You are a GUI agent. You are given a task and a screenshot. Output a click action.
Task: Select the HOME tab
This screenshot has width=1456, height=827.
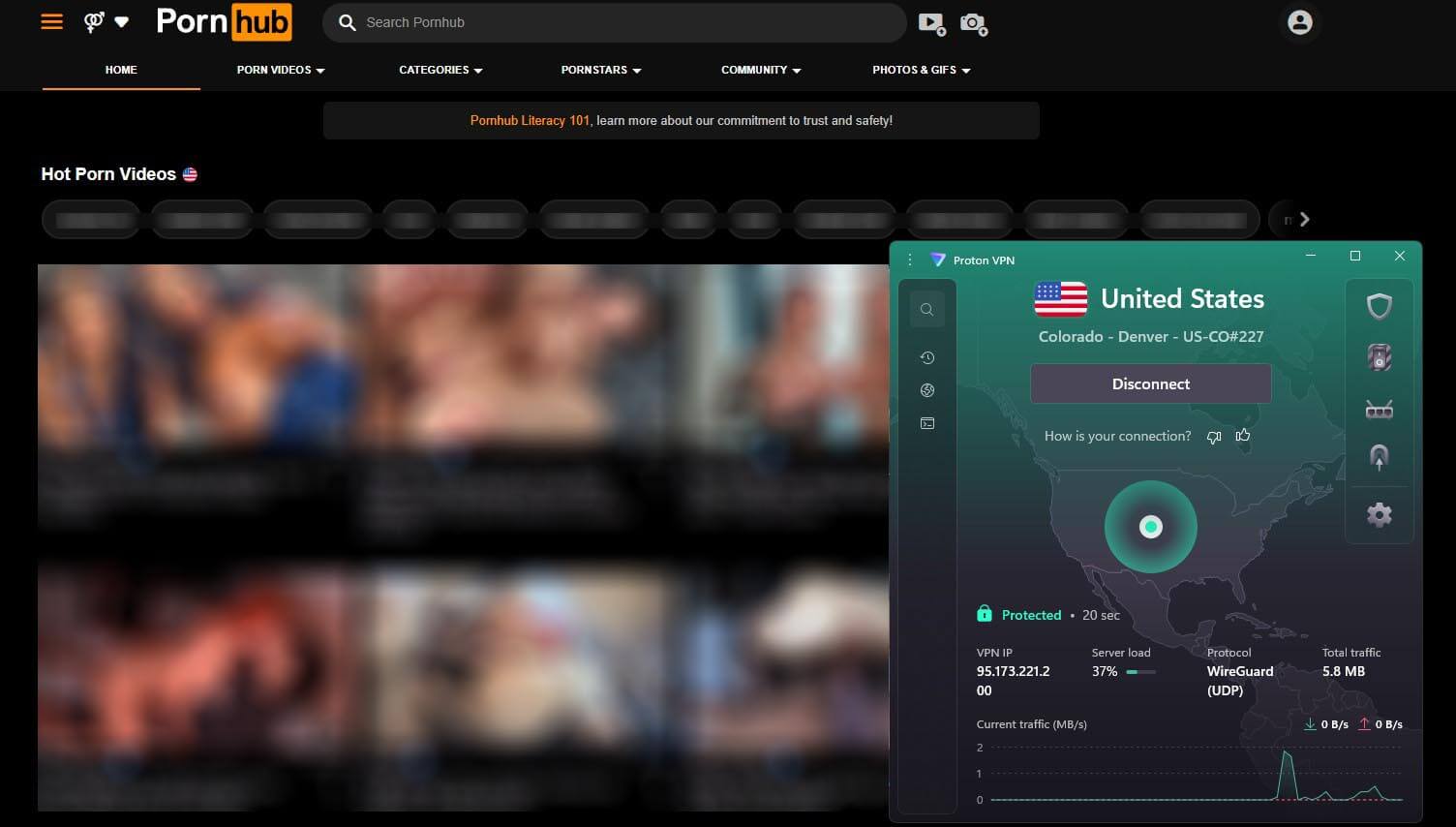[x=121, y=70]
